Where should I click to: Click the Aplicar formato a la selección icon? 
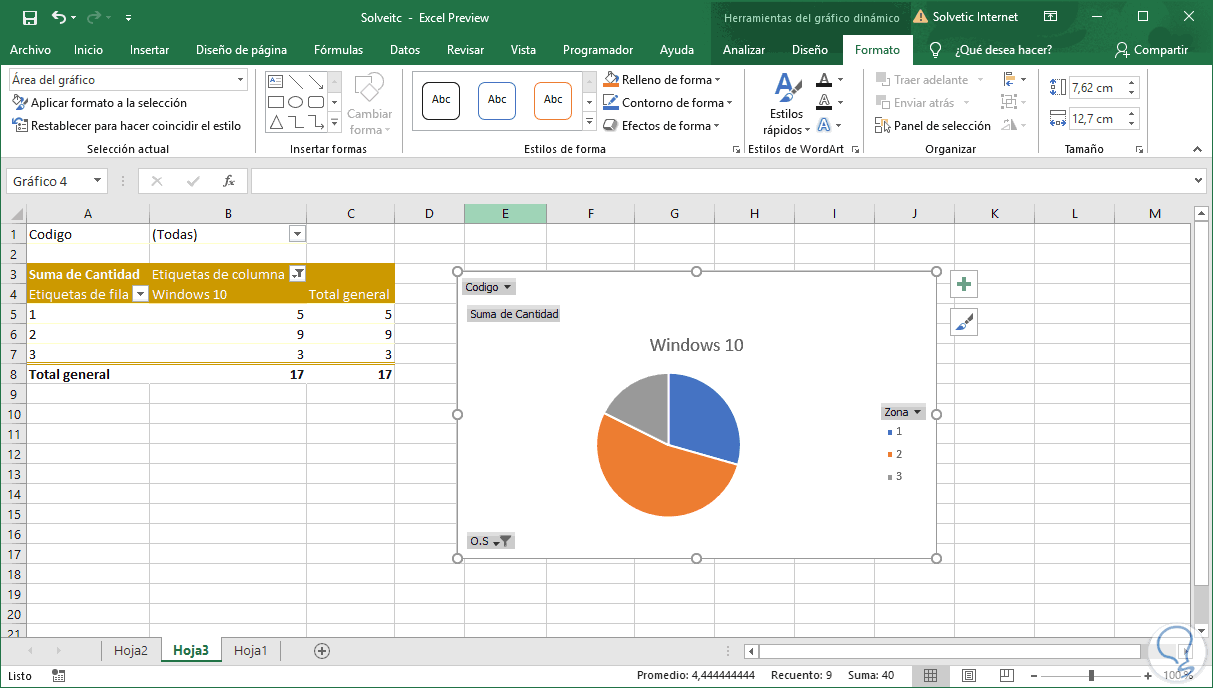[x=90, y=103]
